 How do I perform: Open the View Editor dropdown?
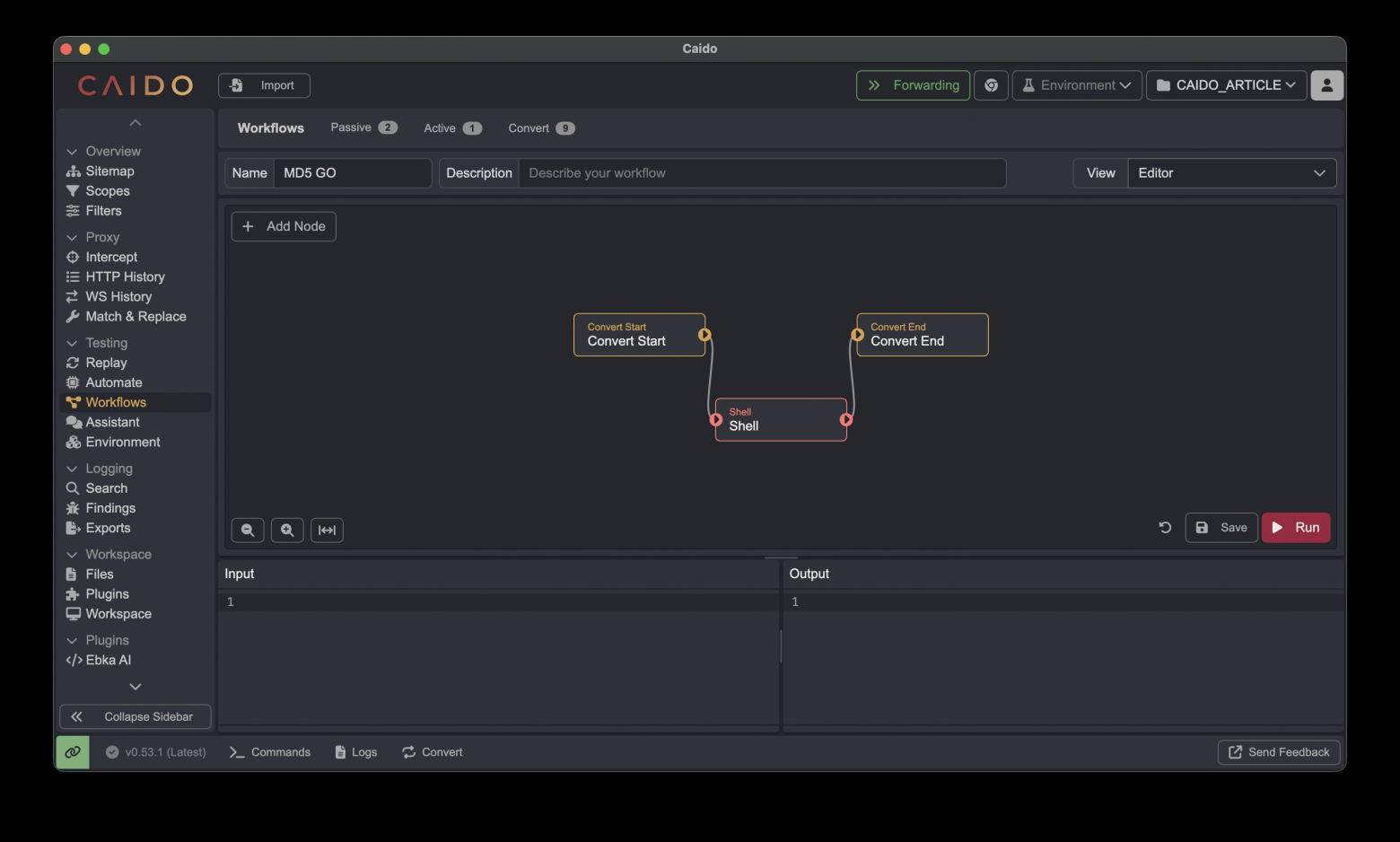(1231, 172)
